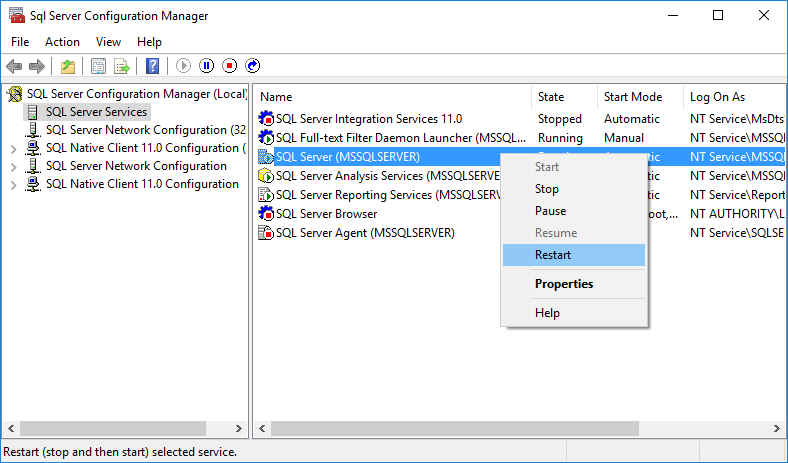Click the Up one level toolbar icon
The image size is (788, 463).
tap(68, 66)
